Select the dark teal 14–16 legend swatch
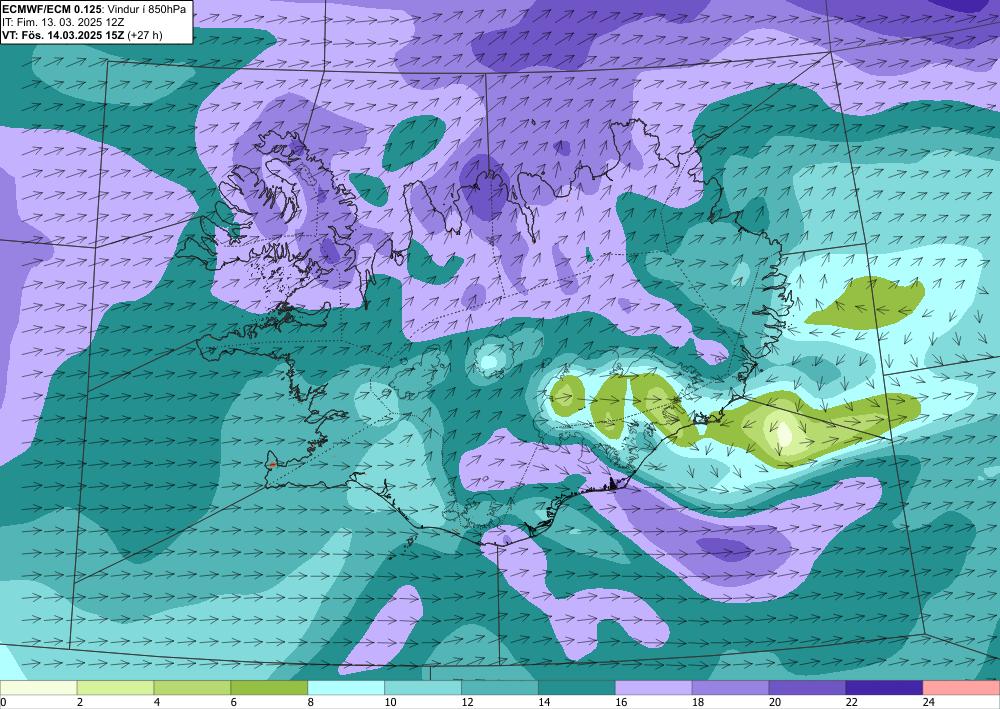1000x709 pixels. [x=577, y=688]
